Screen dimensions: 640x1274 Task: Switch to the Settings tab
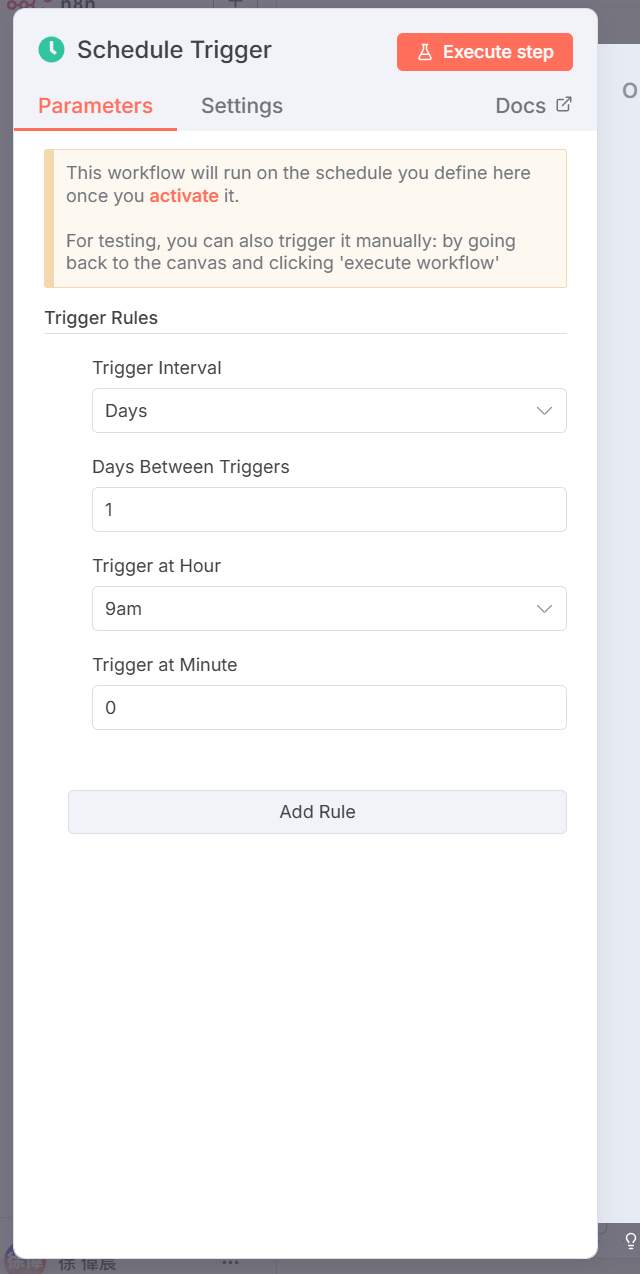tap(242, 106)
